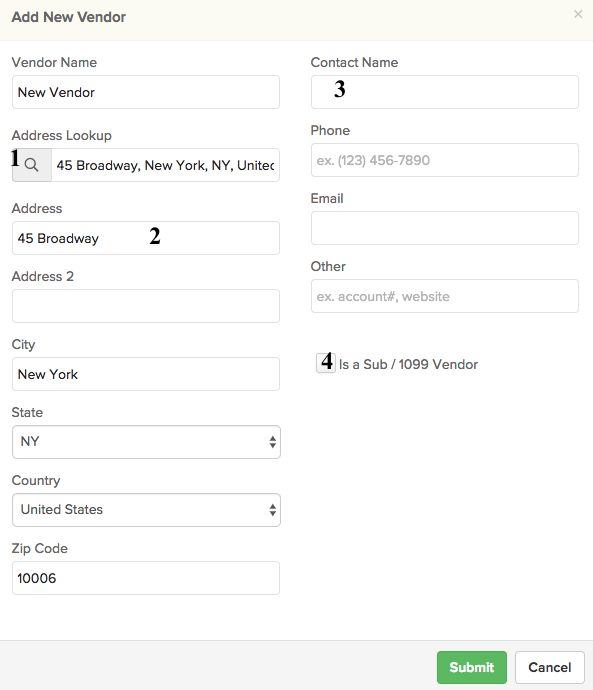Click the Zip Code field showing 10006
Screen dimensions: 593x690
coord(146,578)
